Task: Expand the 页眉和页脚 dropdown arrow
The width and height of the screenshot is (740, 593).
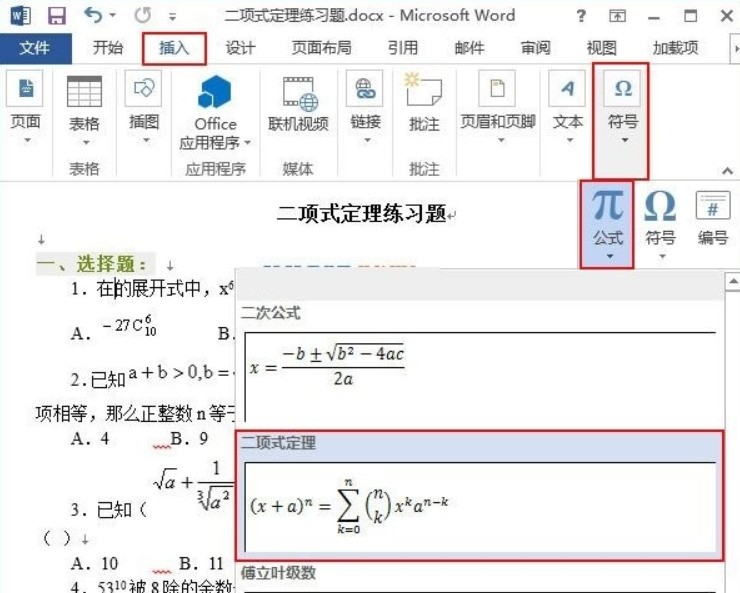Action: click(x=501, y=140)
